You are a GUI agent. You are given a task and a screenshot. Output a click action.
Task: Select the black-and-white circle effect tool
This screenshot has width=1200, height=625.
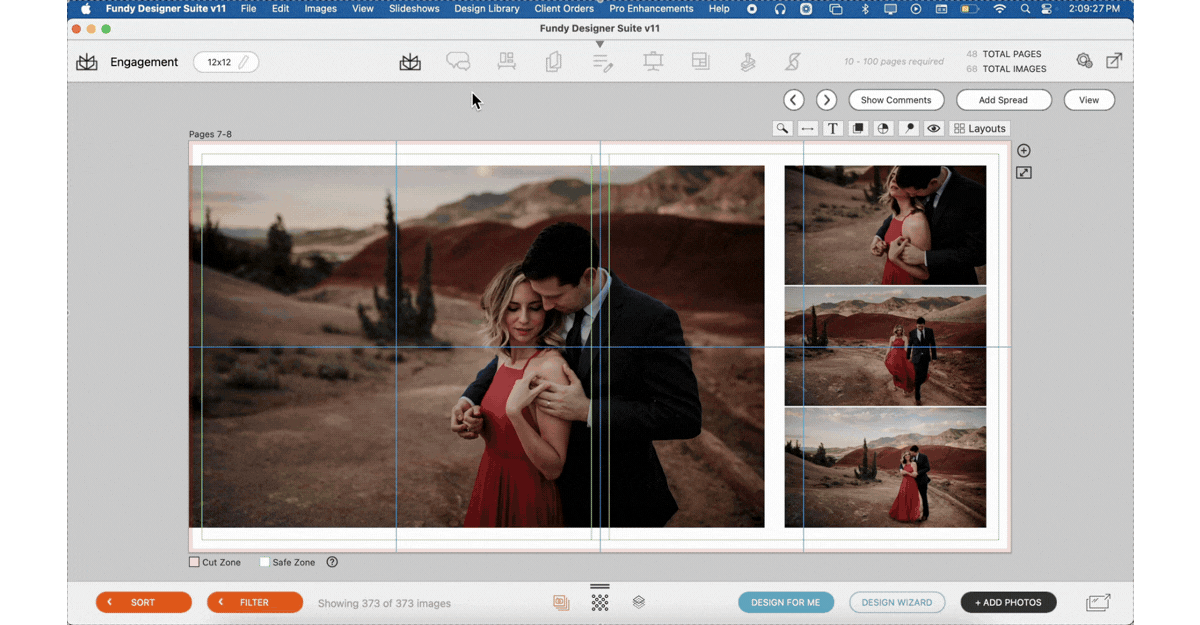tap(883, 129)
